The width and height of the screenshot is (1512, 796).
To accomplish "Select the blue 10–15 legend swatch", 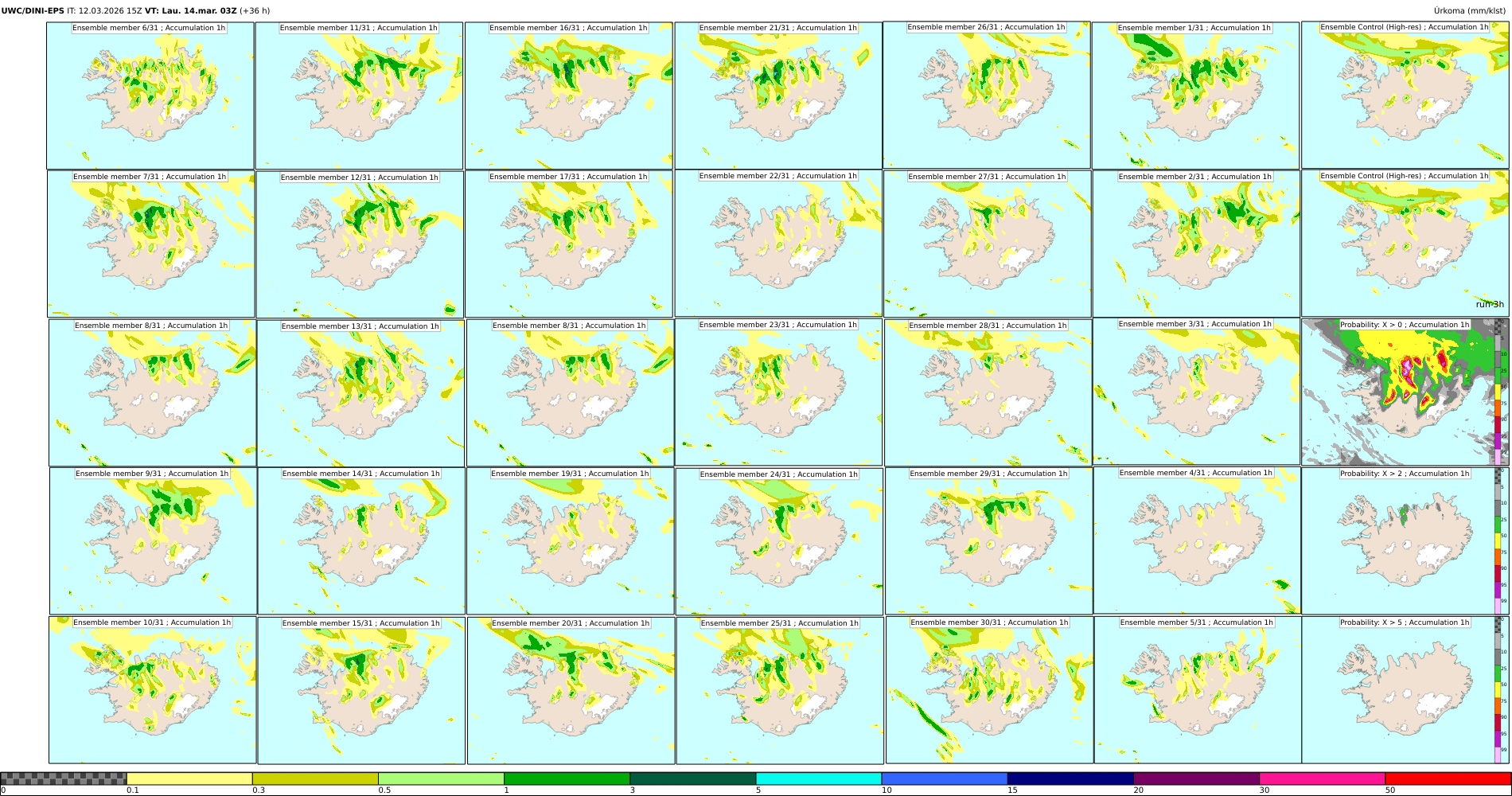I will point(945,778).
